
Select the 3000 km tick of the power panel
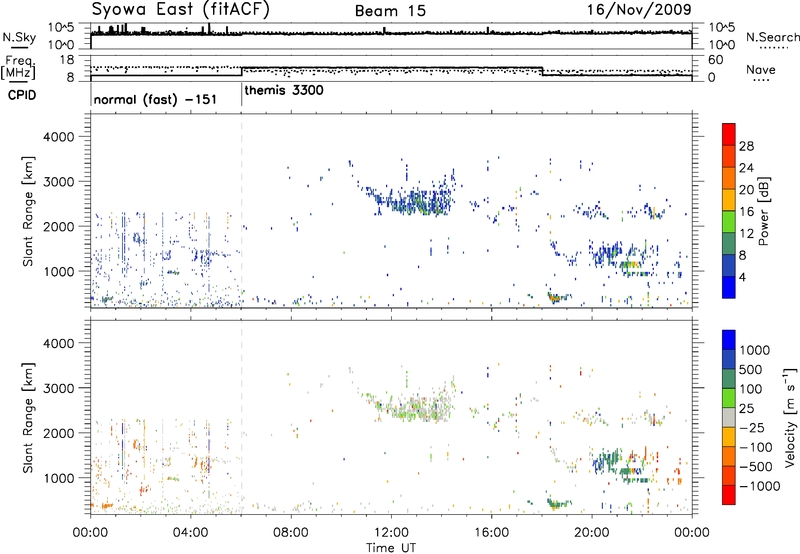[x=59, y=182]
